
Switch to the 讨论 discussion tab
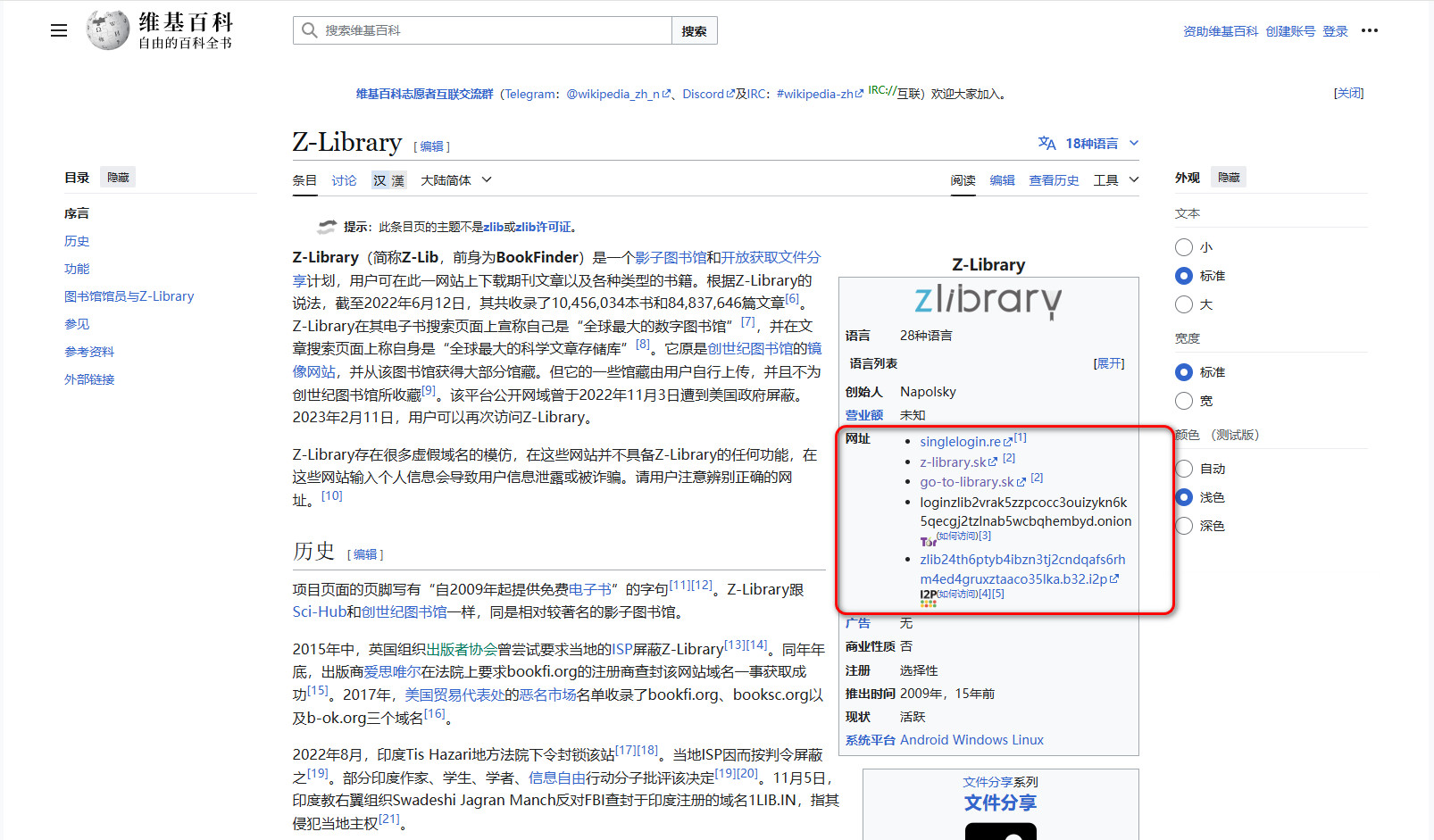(344, 180)
